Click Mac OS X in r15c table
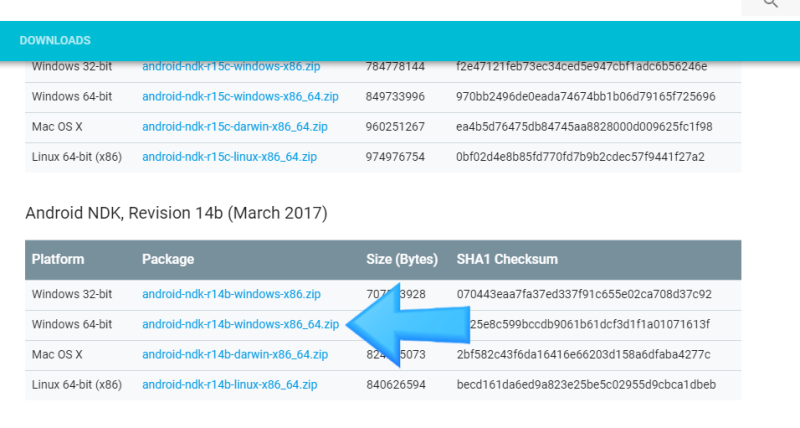The image size is (800, 428). 57,127
